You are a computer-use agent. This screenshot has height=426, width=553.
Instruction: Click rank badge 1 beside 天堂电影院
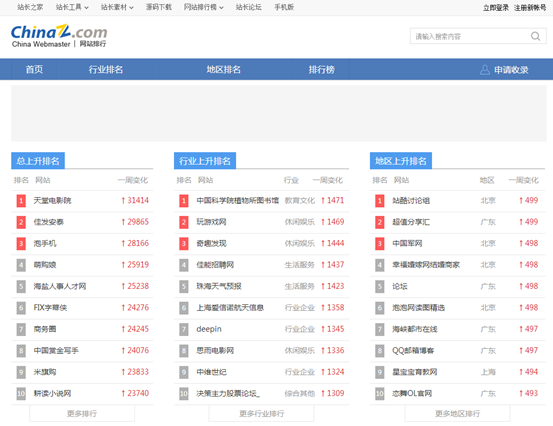coord(21,201)
